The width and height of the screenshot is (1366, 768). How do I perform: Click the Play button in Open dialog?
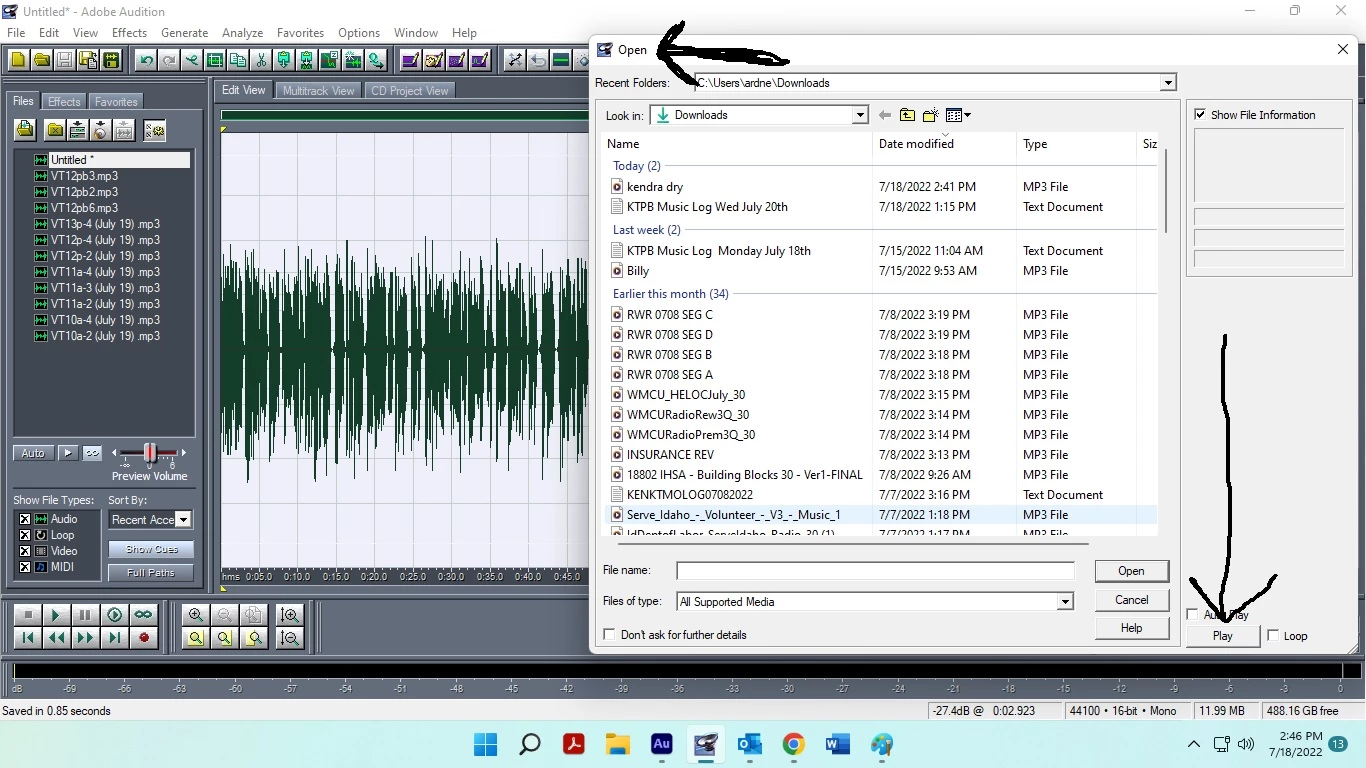coord(1222,636)
